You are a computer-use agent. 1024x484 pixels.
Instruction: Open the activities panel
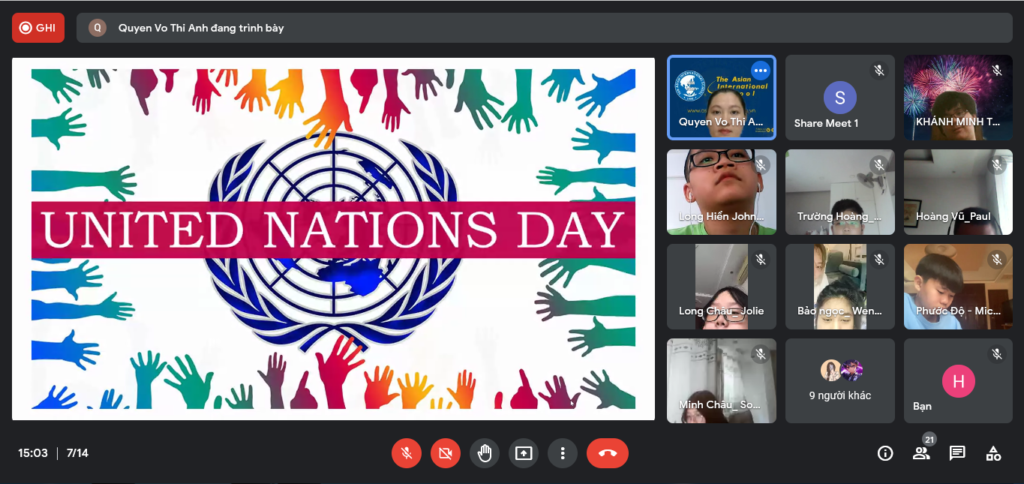(993, 453)
